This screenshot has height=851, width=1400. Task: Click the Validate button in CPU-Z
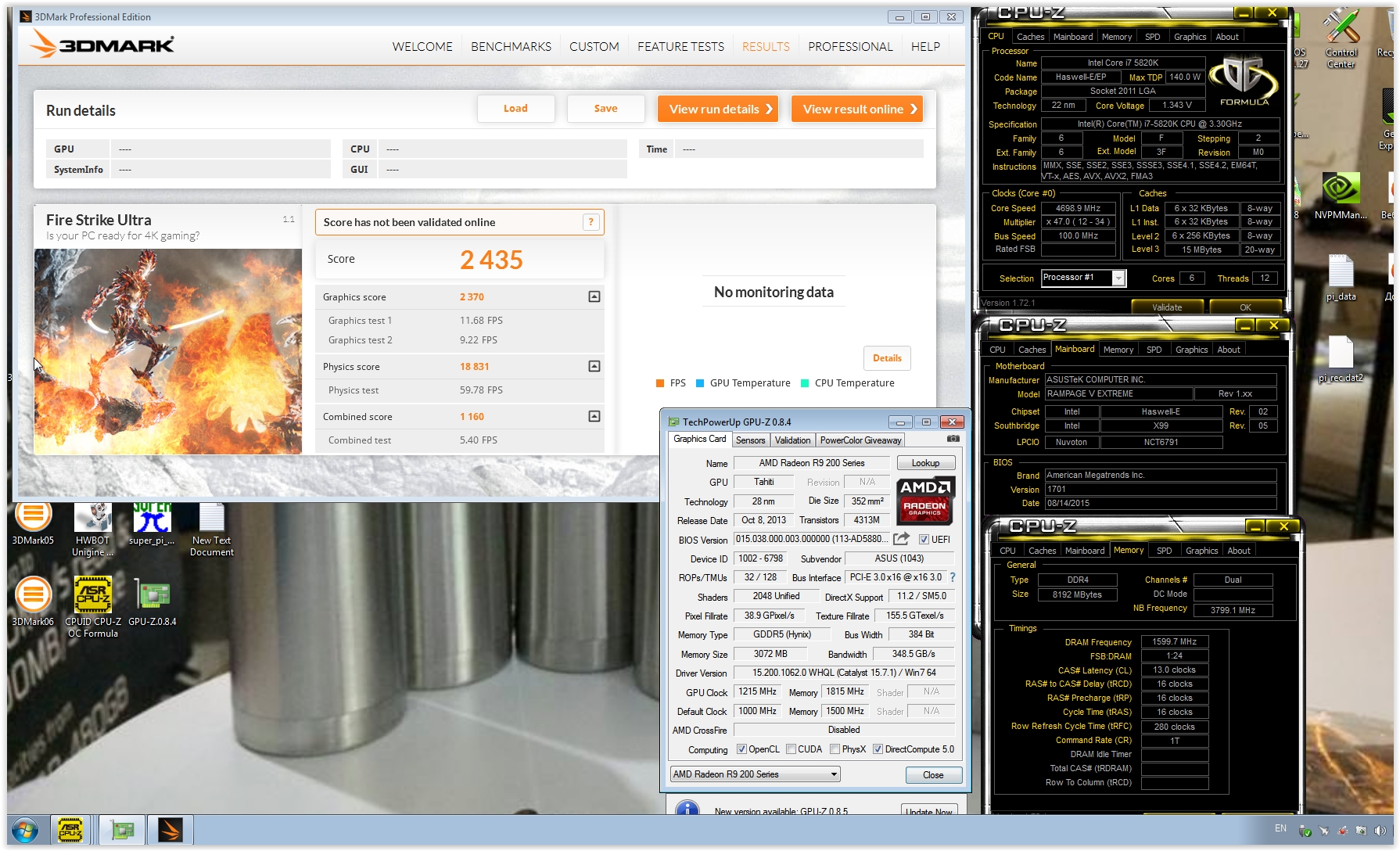tap(1167, 307)
